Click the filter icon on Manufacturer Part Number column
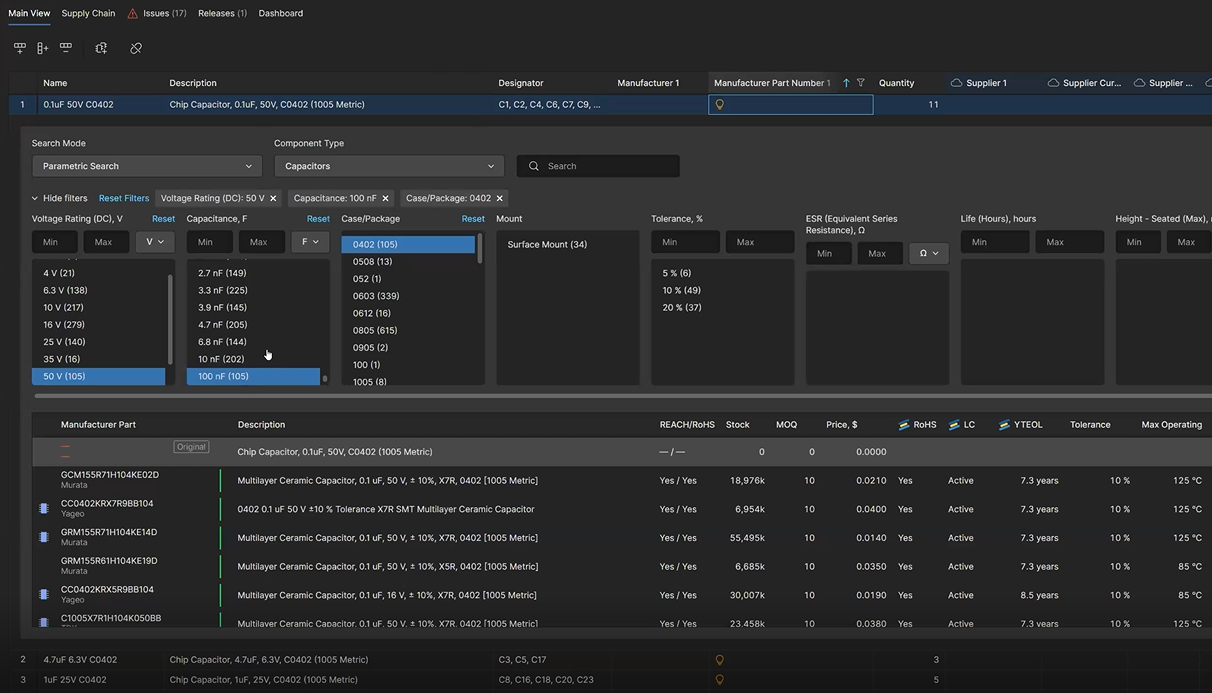This screenshot has width=1212, height=693. click(860, 83)
